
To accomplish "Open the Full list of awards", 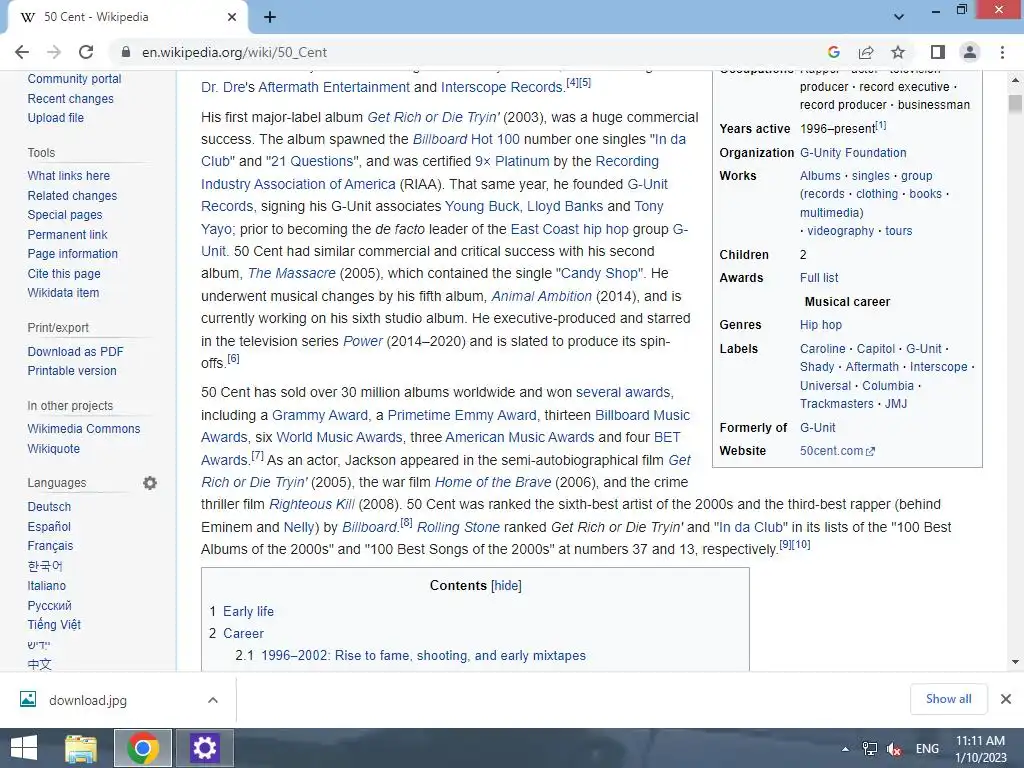I will point(819,278).
